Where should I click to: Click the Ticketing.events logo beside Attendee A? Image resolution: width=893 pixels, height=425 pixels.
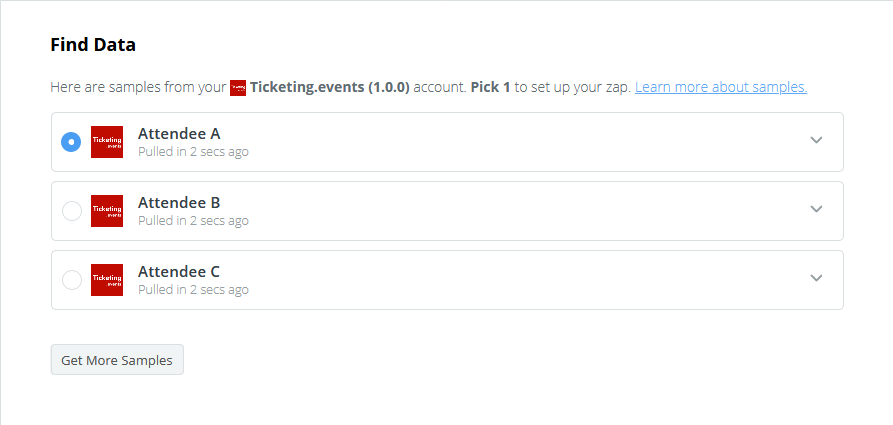[x=107, y=142]
